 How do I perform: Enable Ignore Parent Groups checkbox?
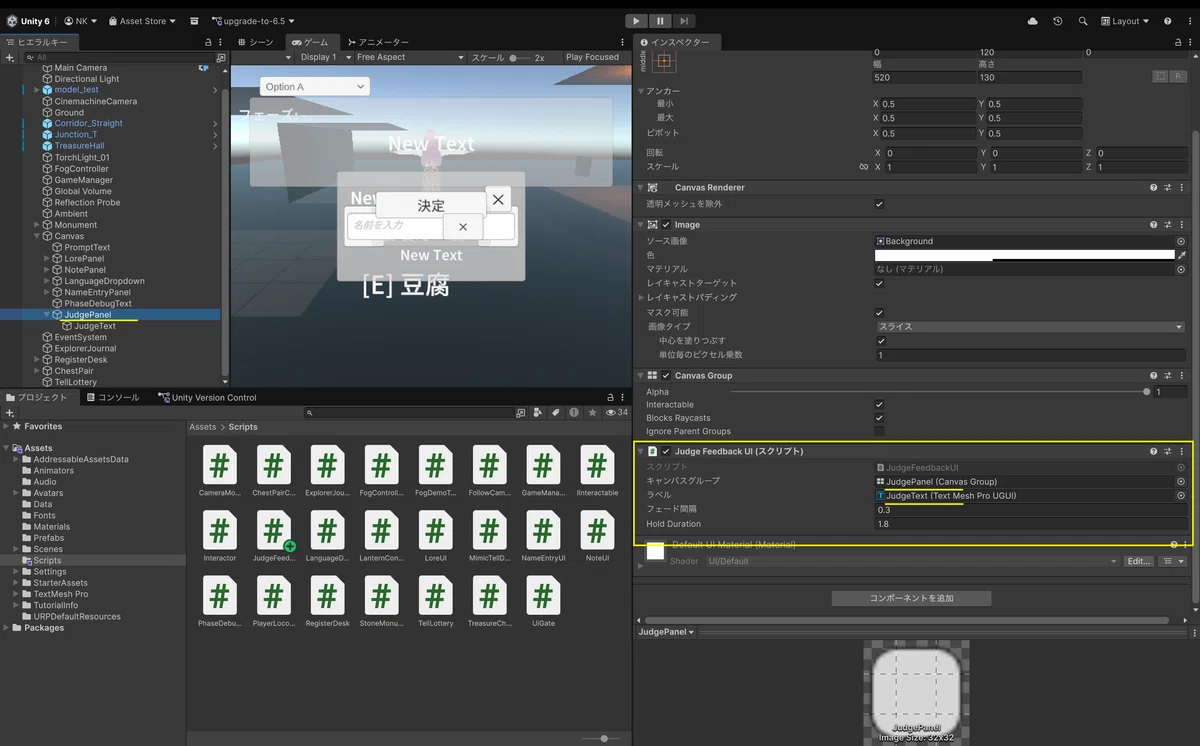click(879, 432)
